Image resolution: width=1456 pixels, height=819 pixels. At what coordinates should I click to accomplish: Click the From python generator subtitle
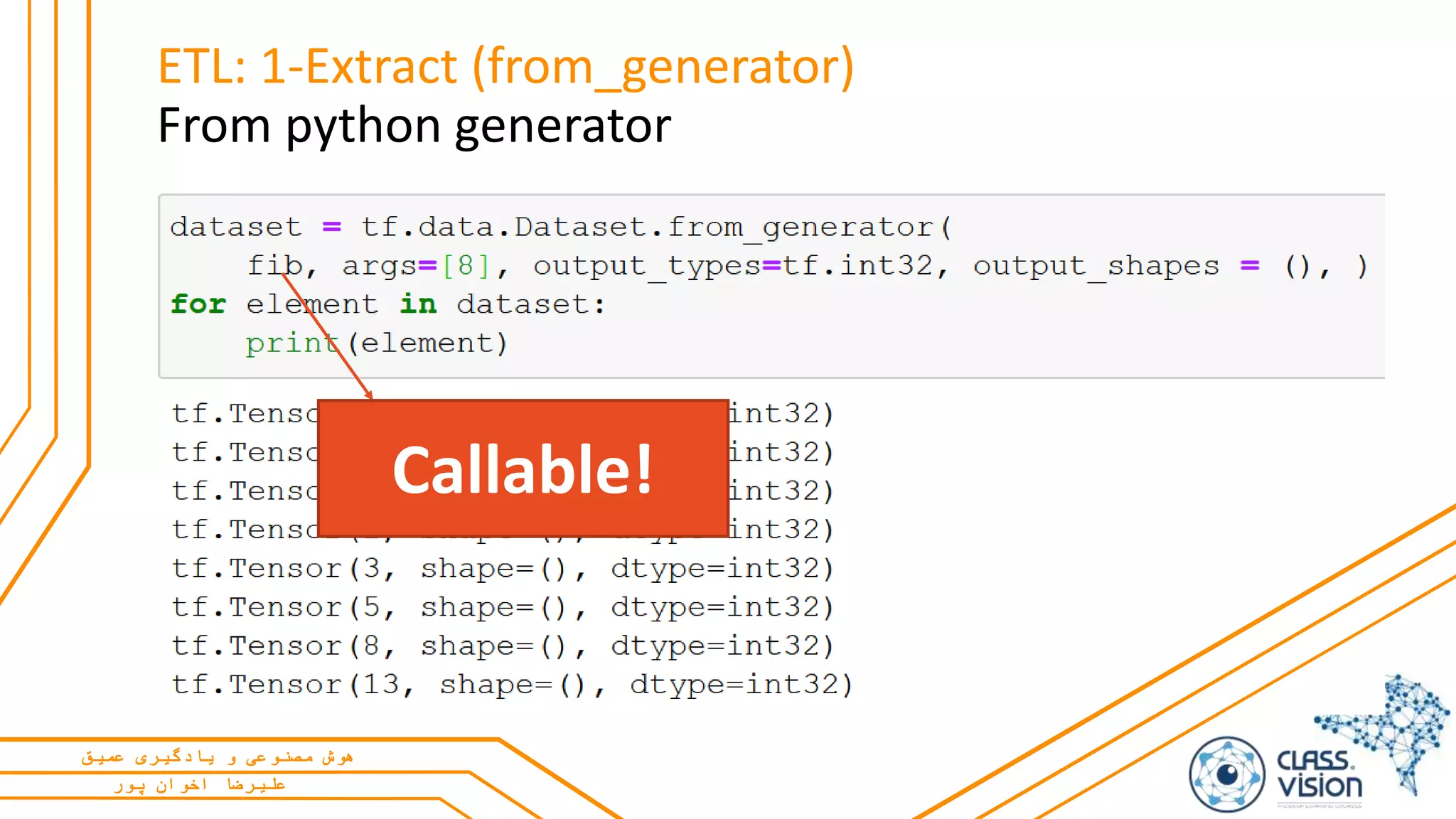click(x=414, y=126)
